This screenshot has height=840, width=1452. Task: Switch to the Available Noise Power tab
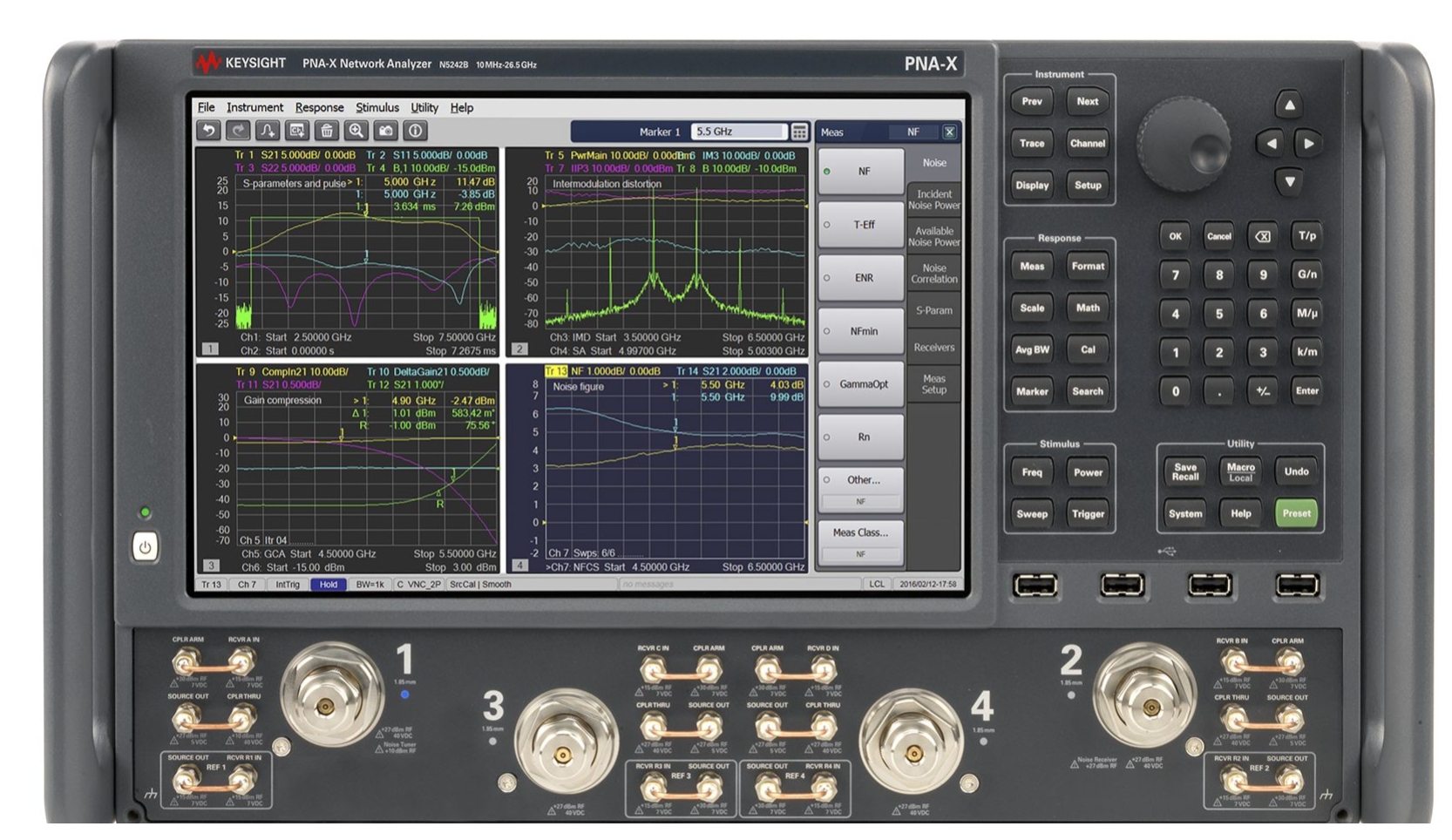934,237
